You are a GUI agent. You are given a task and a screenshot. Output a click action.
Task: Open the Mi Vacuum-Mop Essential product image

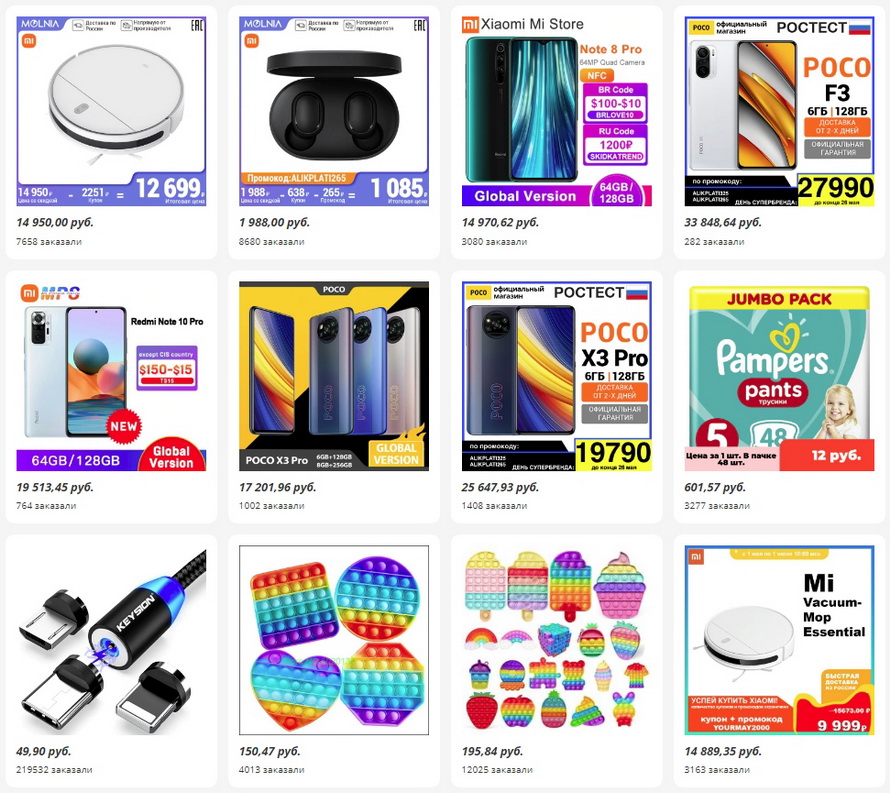pos(779,640)
